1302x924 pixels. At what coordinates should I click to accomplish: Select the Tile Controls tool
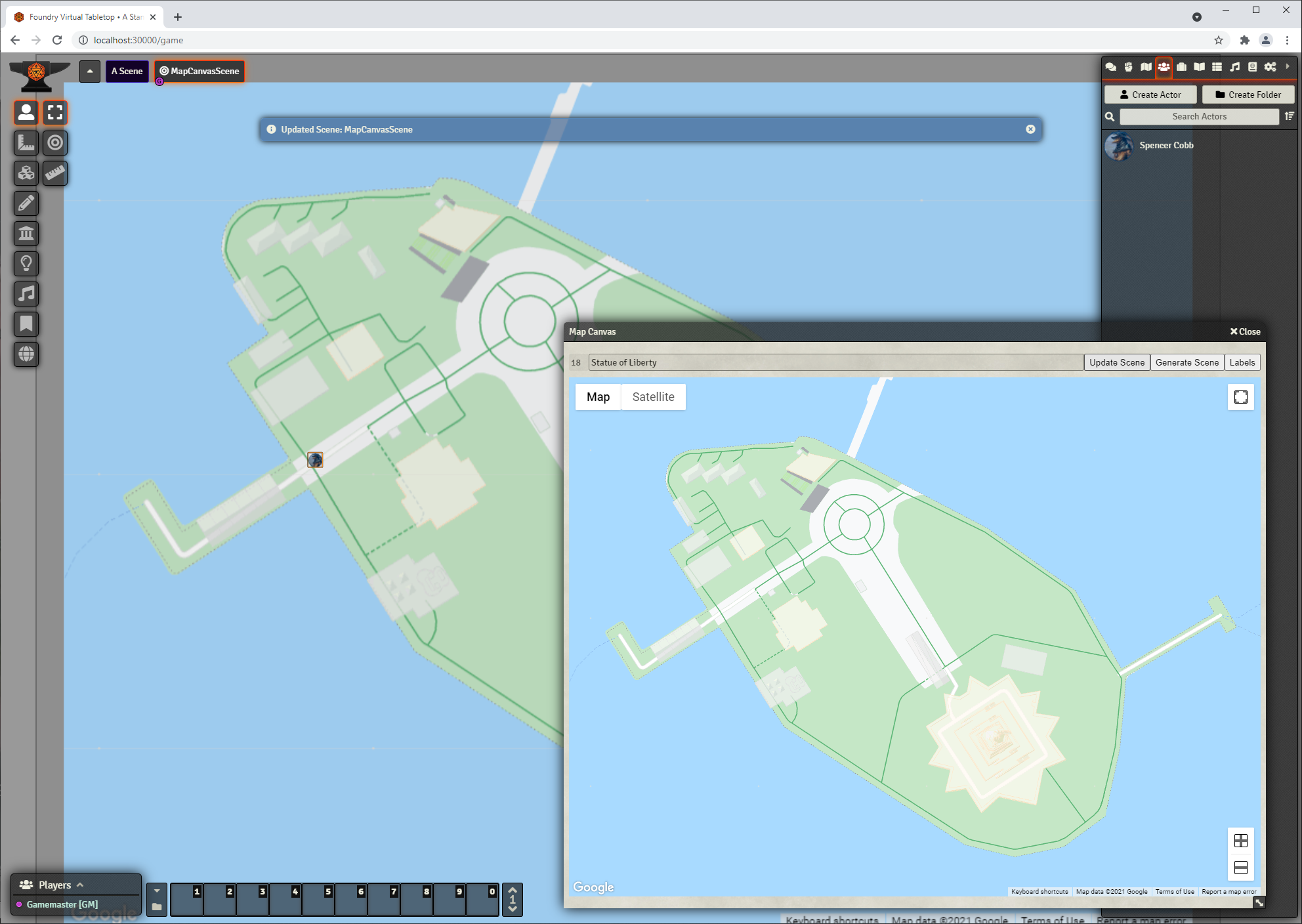pyautogui.click(x=26, y=173)
